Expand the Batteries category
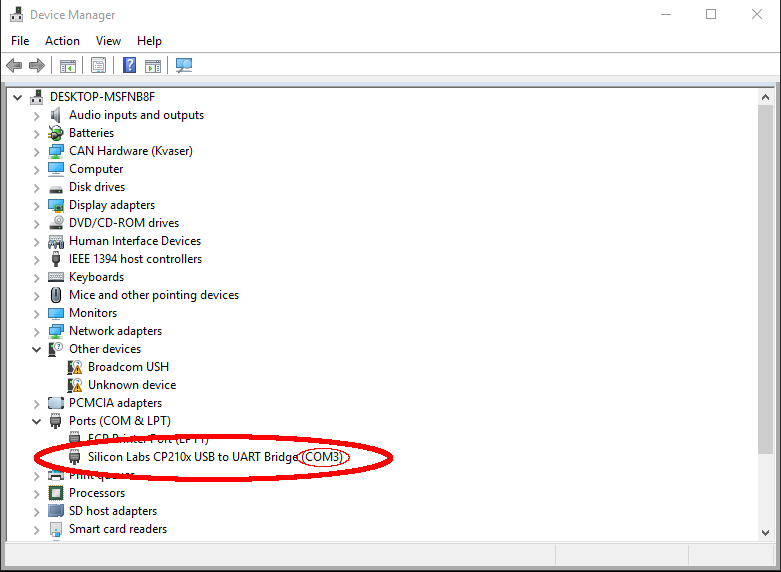The image size is (781, 572). (36, 134)
